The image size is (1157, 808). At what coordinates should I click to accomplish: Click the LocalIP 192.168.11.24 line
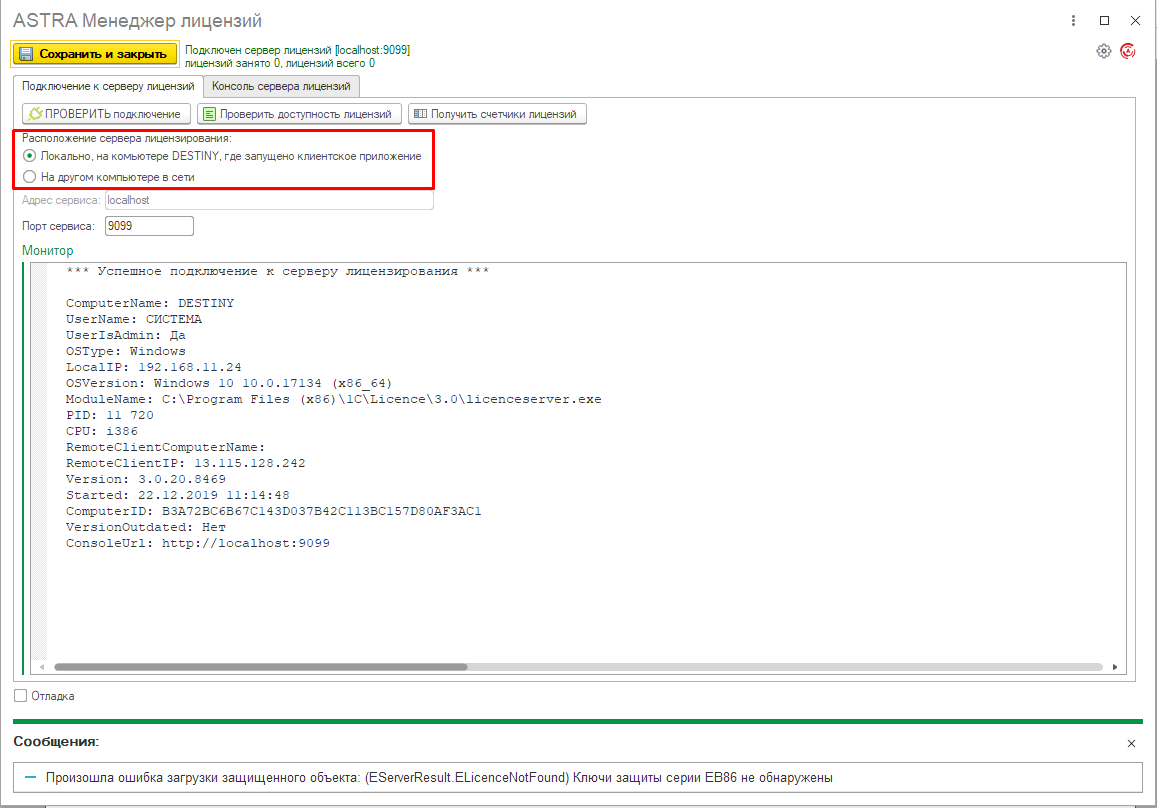153,367
